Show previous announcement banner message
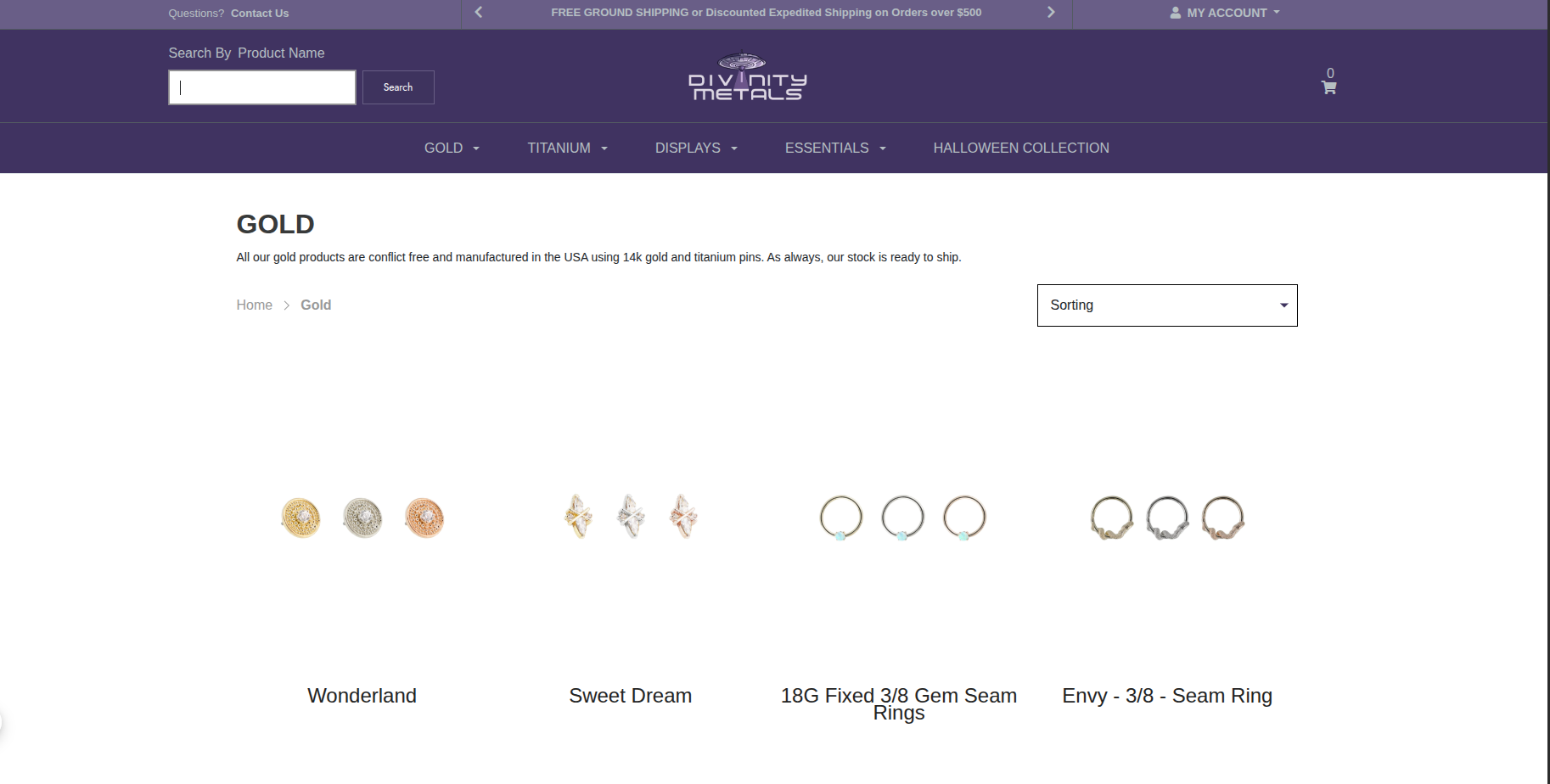1550x784 pixels. point(479,13)
